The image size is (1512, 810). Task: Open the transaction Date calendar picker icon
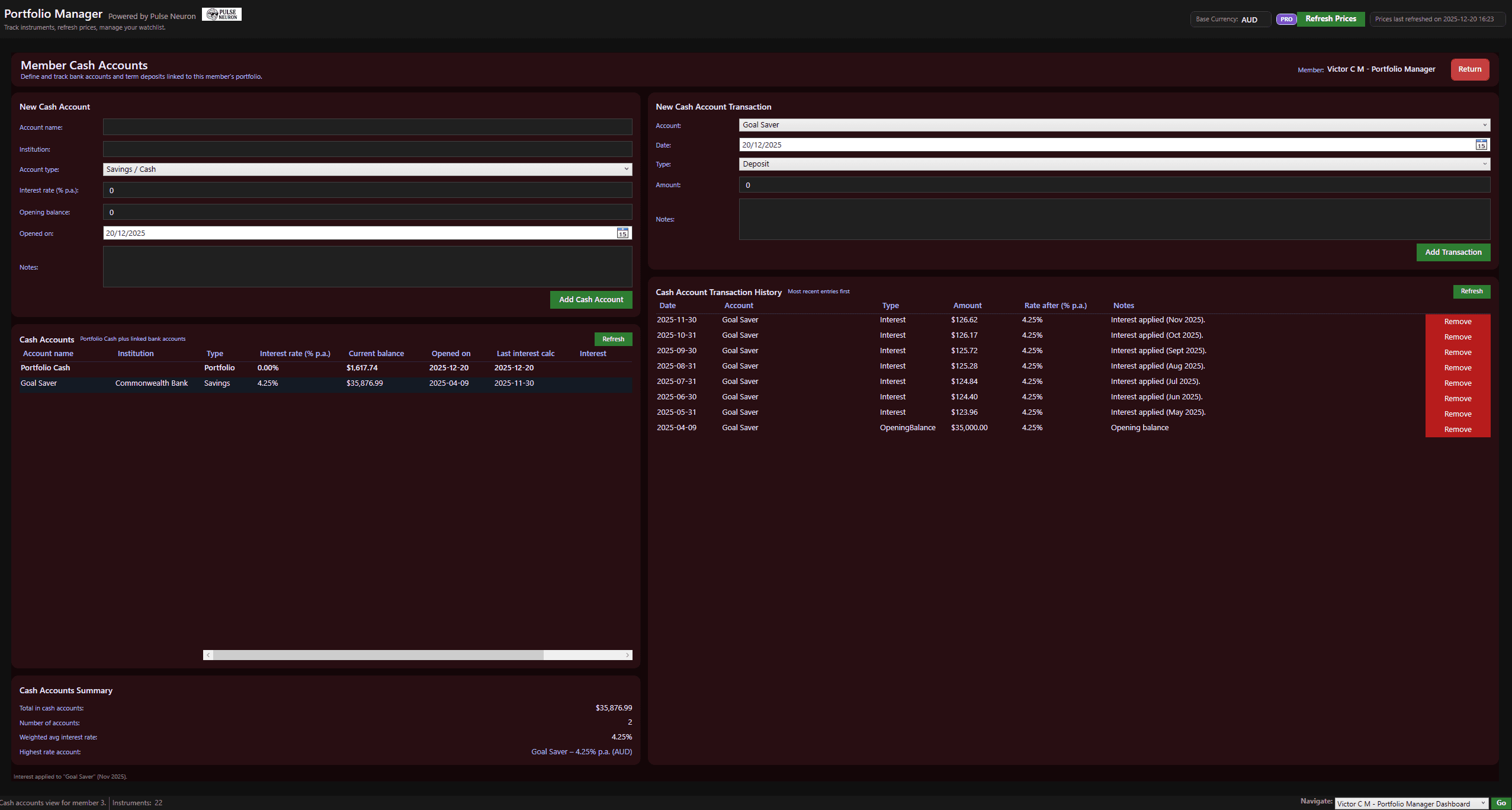(1481, 145)
